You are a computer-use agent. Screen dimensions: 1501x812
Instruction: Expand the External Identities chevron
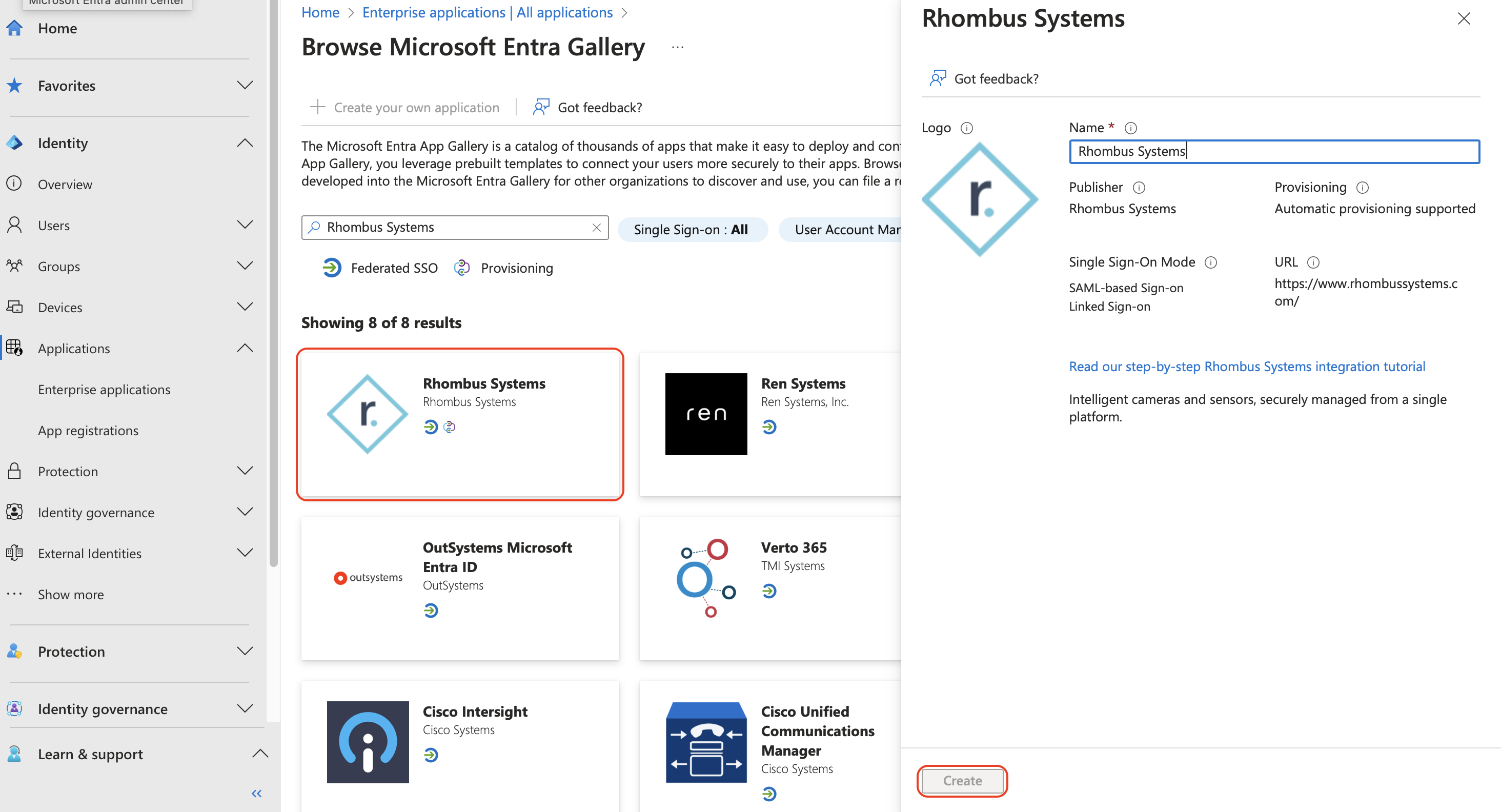tap(246, 553)
